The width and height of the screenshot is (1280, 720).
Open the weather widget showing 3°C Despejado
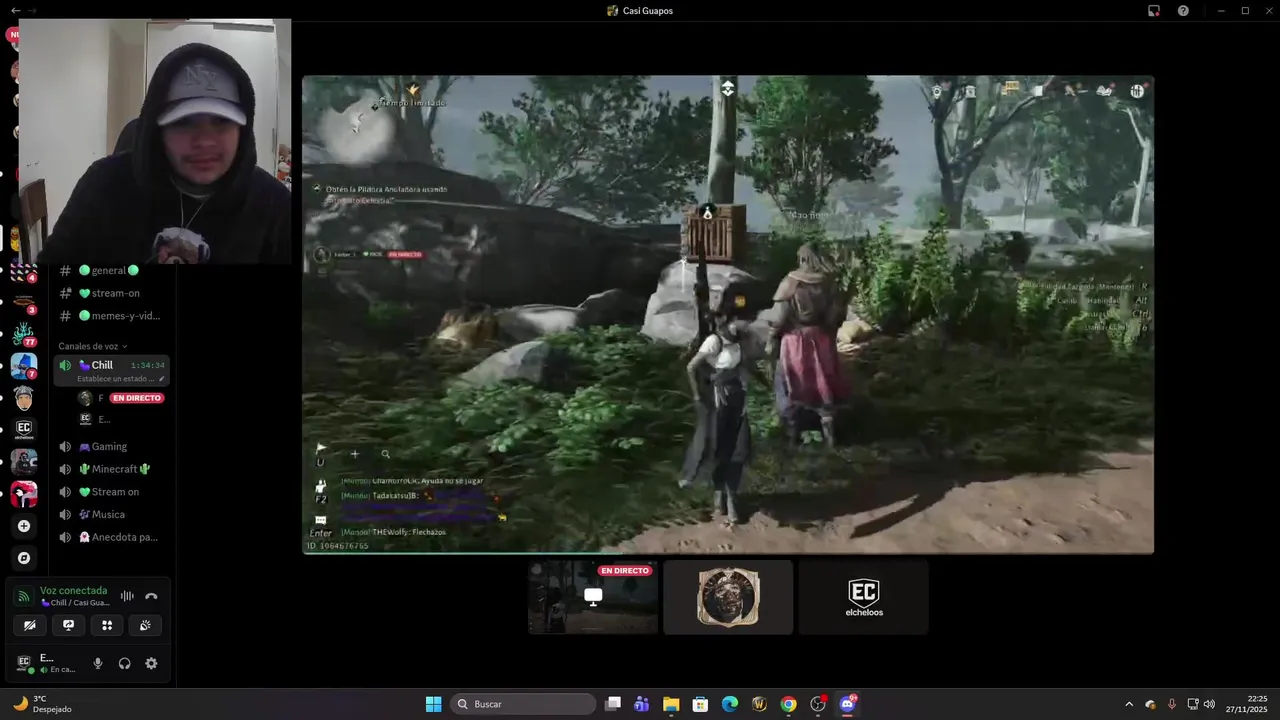click(x=43, y=704)
